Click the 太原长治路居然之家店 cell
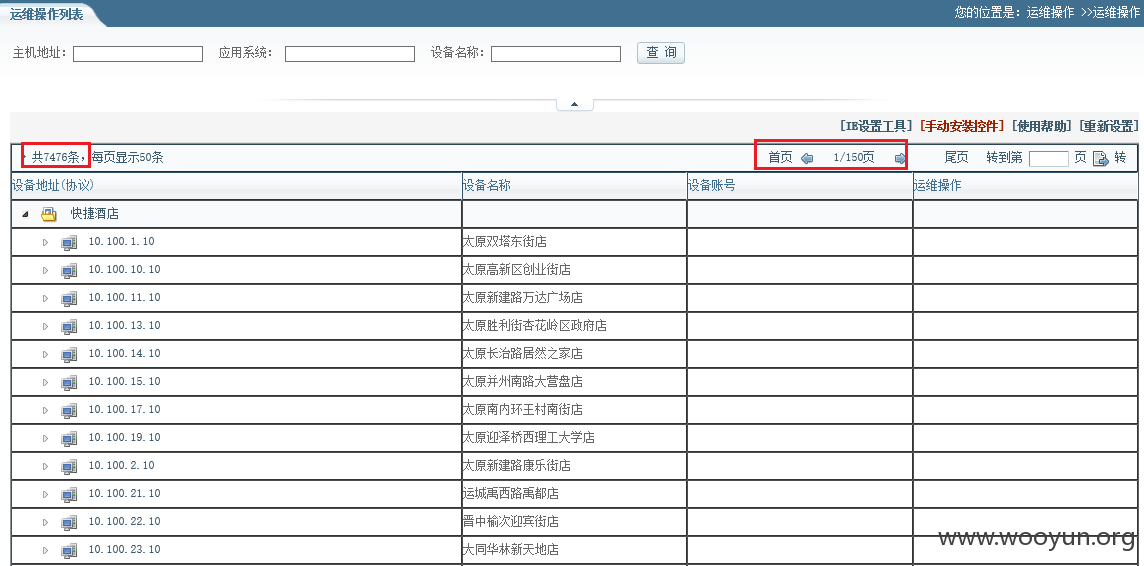The width and height of the screenshot is (1144, 566). 574,354
